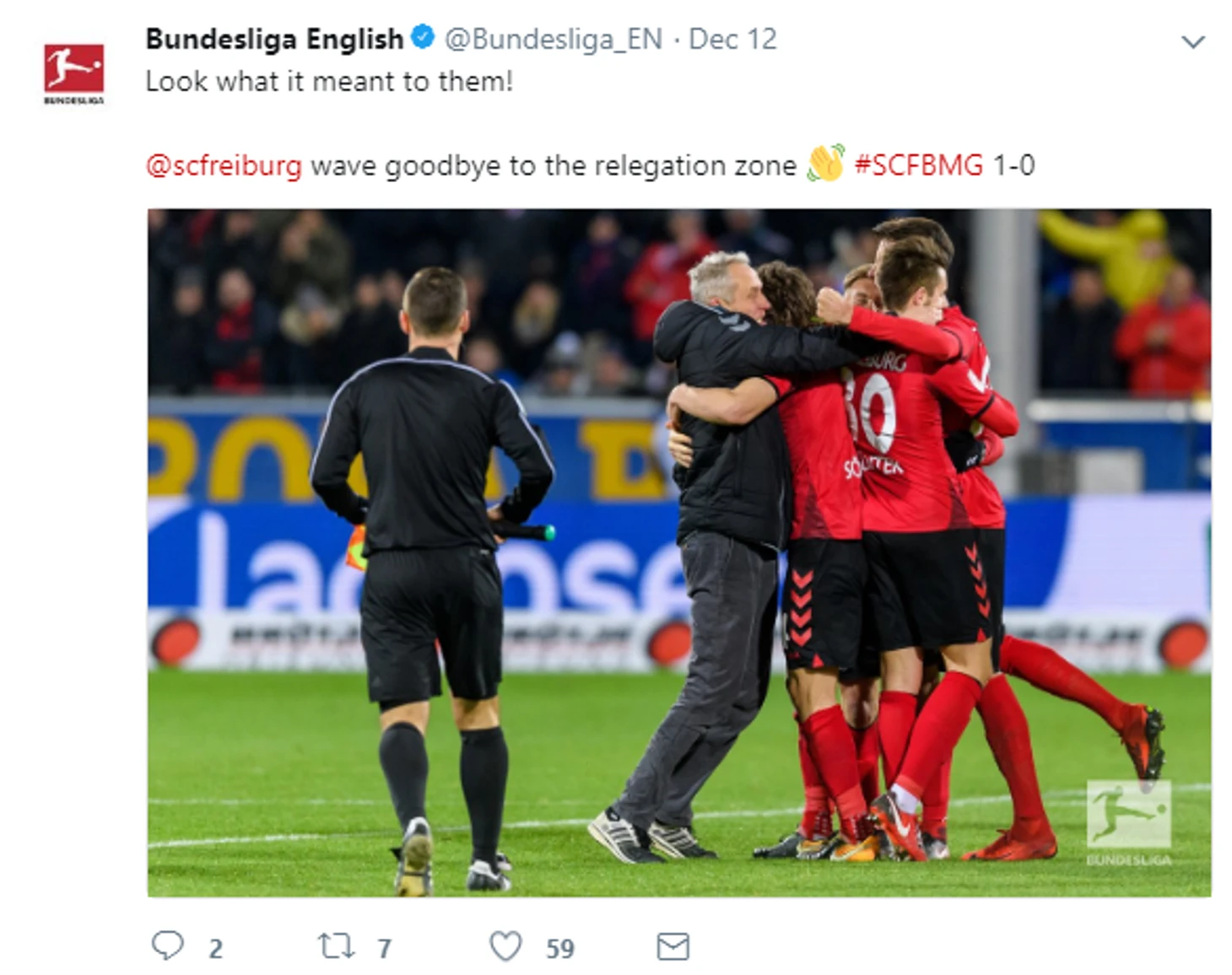
Task: Click the 59 likes count
Action: [x=560, y=949]
